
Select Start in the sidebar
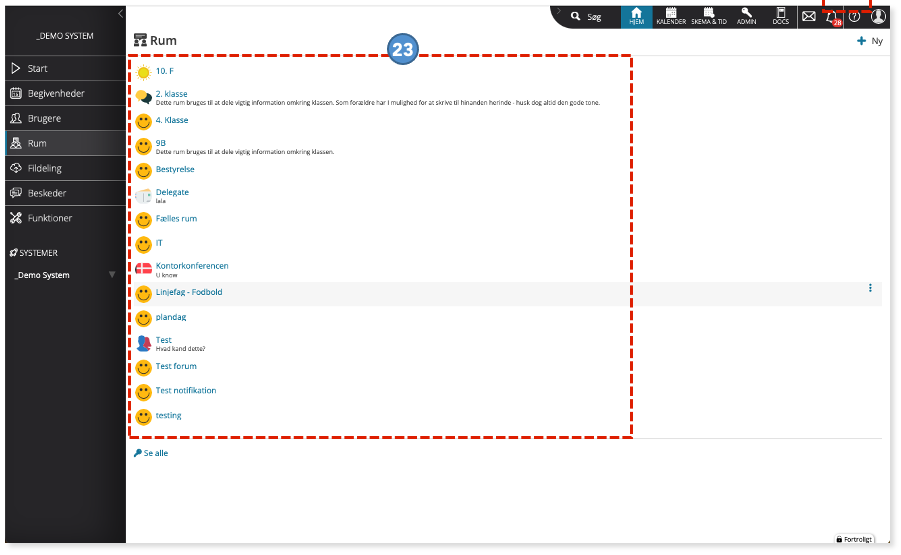(66, 68)
